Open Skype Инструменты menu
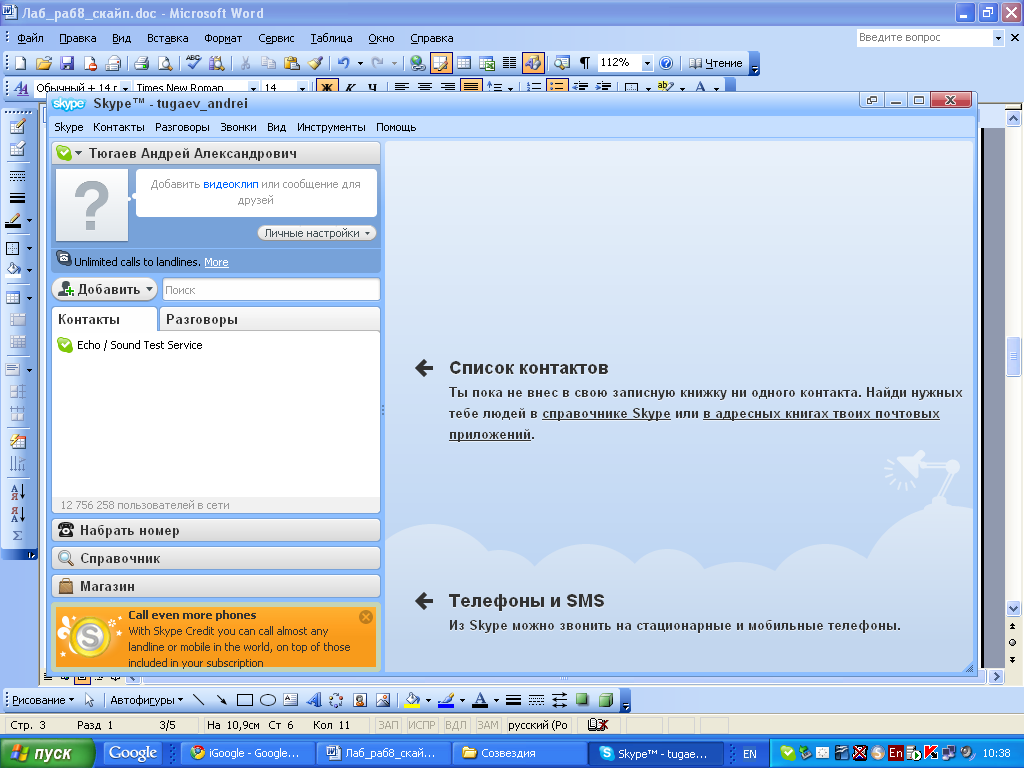The height and width of the screenshot is (768, 1024). (331, 127)
